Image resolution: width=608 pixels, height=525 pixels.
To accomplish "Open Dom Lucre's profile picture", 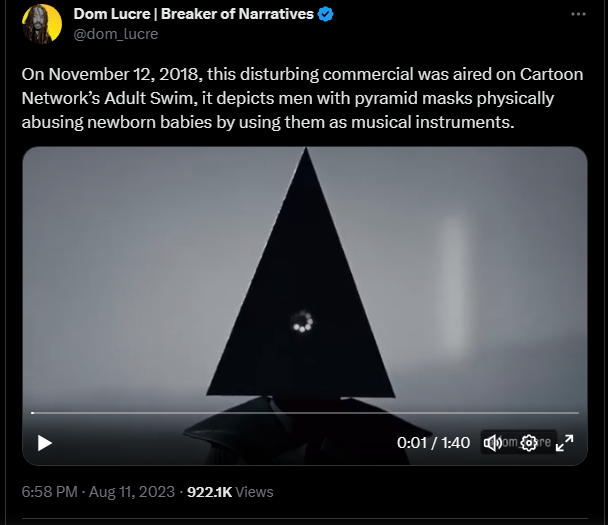I will 42,24.
